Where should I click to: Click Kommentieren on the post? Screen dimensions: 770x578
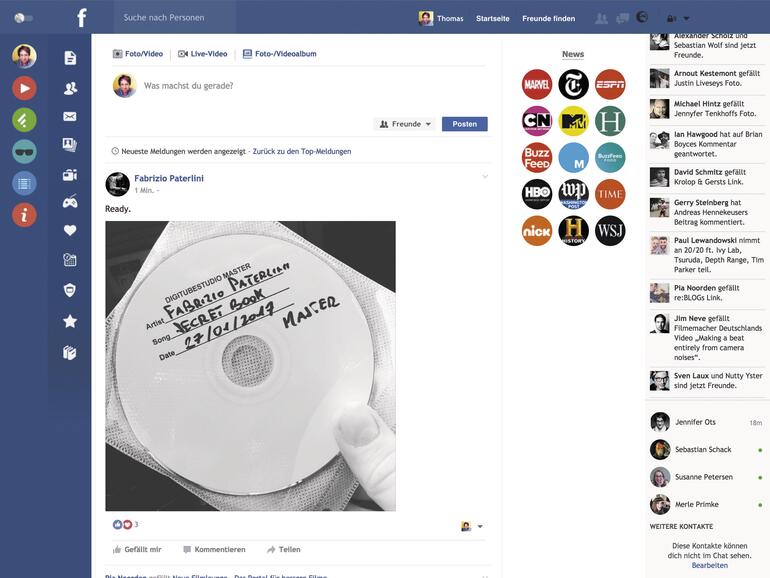click(x=214, y=550)
